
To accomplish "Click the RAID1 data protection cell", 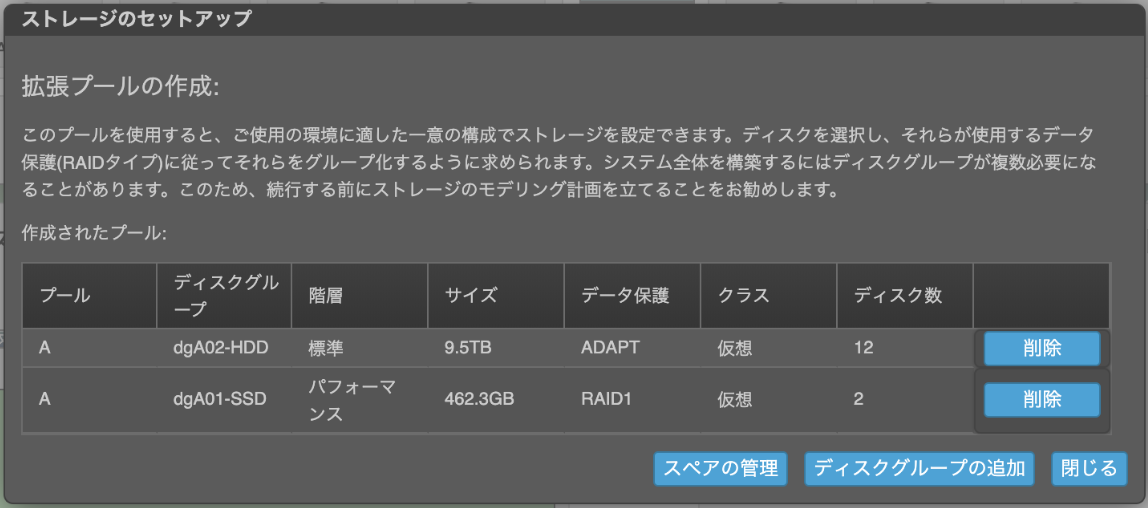I will [x=632, y=400].
